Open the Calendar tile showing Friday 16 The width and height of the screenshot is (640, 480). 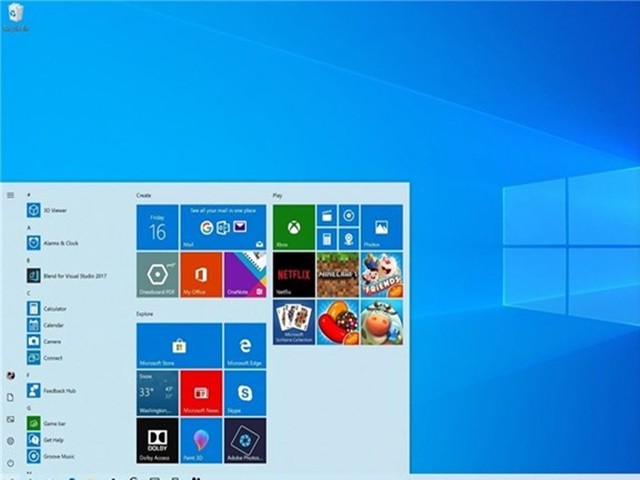(x=157, y=227)
